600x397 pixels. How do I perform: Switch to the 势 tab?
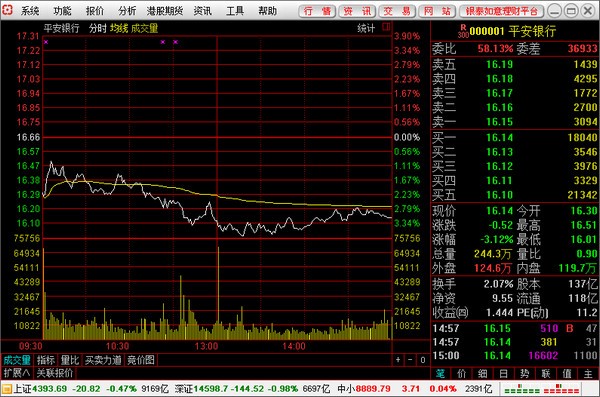tap(525, 373)
